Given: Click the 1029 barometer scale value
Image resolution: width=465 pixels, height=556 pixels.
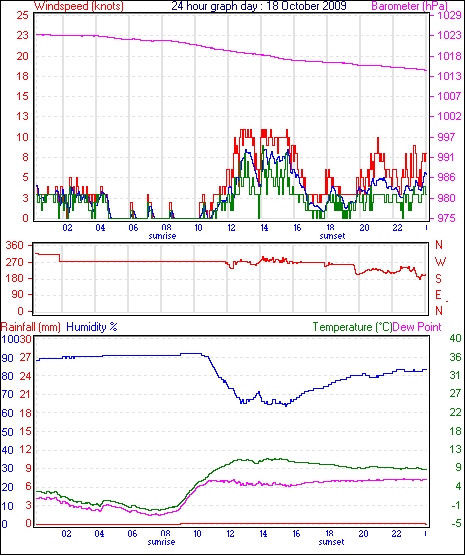Looking at the screenshot, I should (449, 16).
